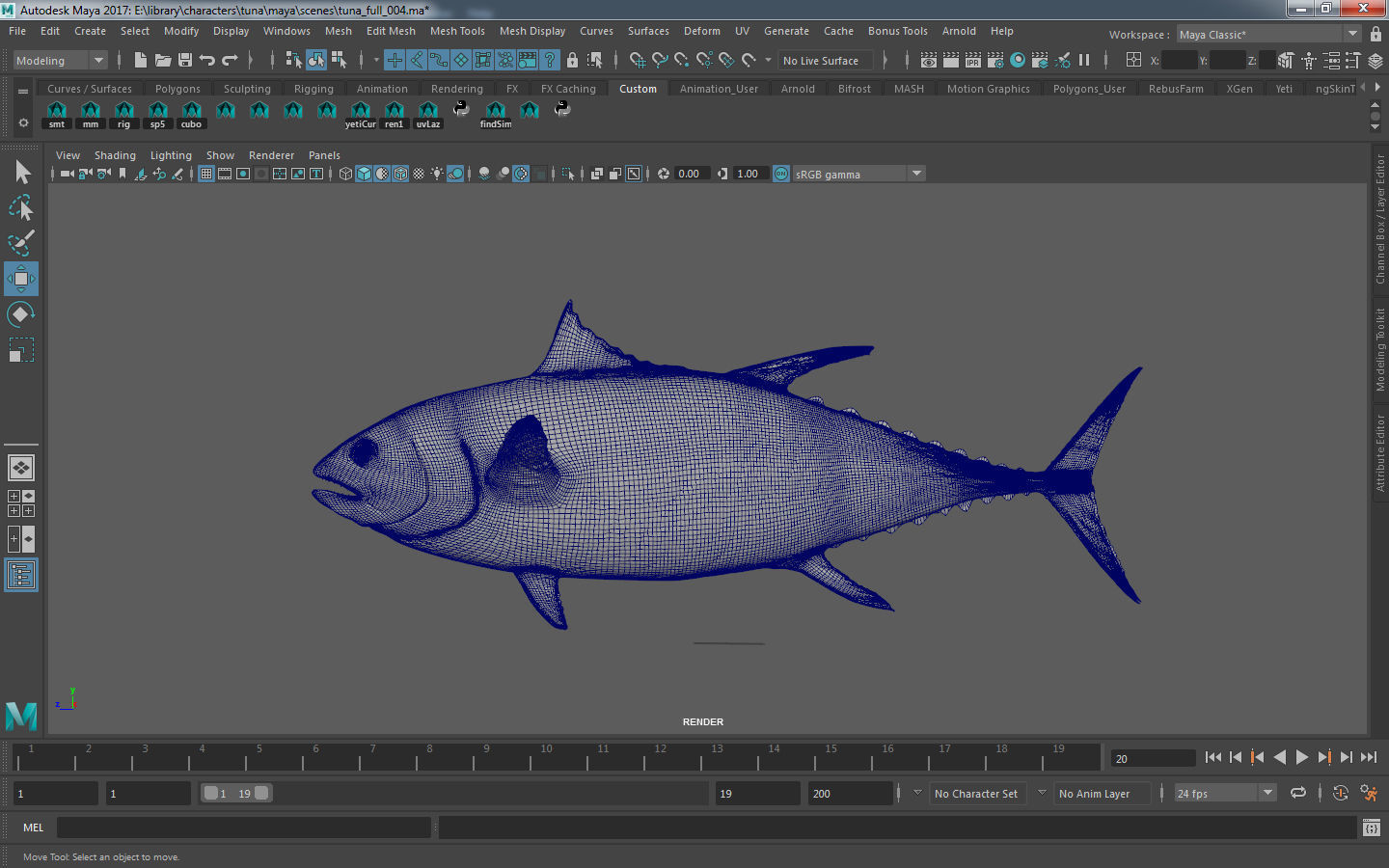Viewport: 1389px width, 868px height.
Task: Run the findSim shelf script
Action: (496, 115)
